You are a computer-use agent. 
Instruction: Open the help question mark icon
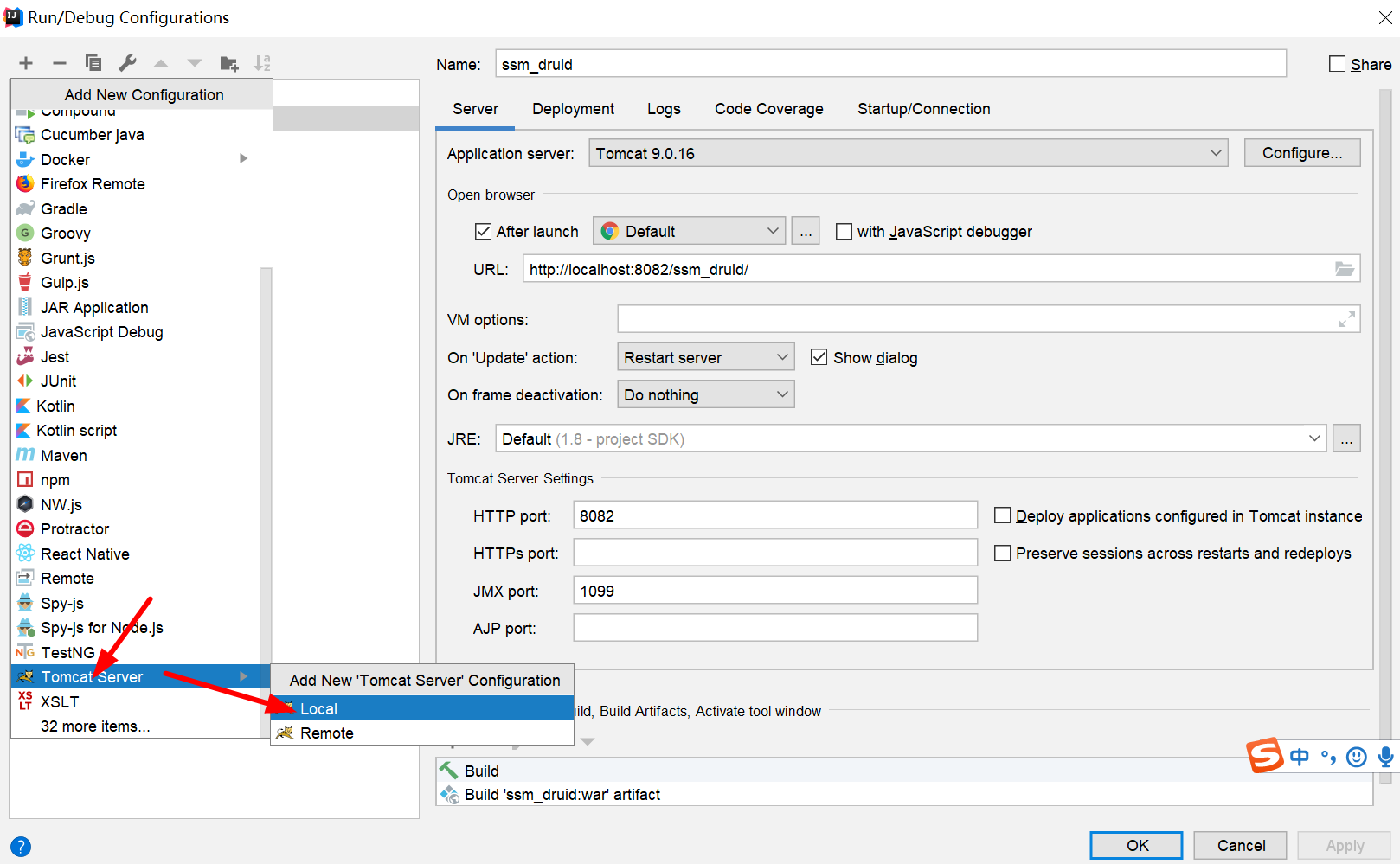[21, 847]
